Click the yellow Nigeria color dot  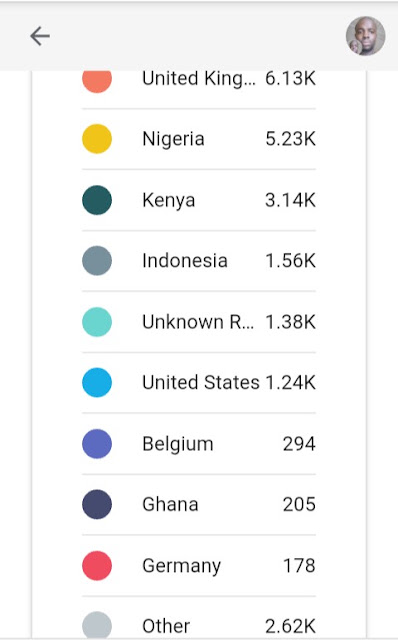click(97, 139)
